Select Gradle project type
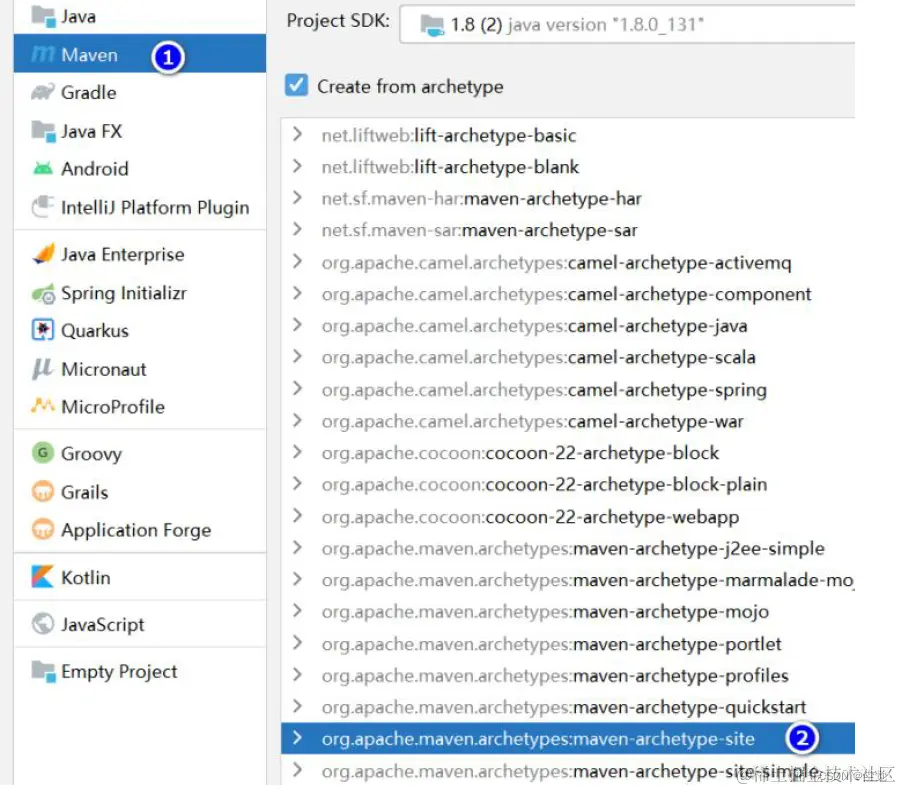The image size is (902, 791). click(140, 92)
